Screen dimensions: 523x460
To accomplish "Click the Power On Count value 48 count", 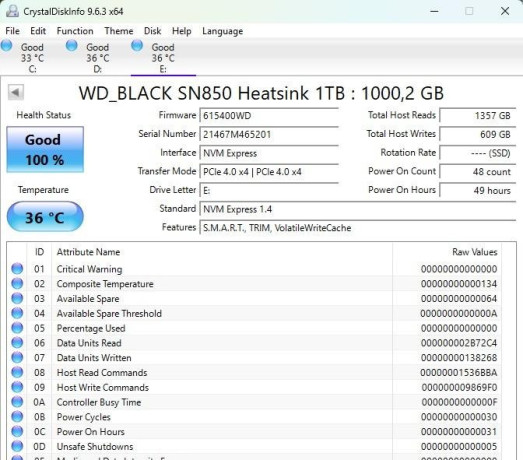I will click(x=478, y=172).
